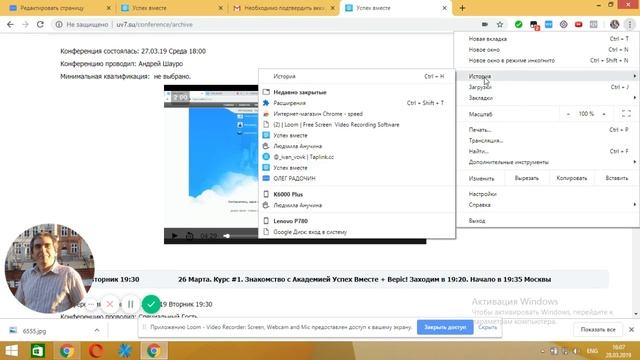Screen dimensions: 640x360
Task: Open the Chrome profile avatar
Action: click(x=614, y=24)
